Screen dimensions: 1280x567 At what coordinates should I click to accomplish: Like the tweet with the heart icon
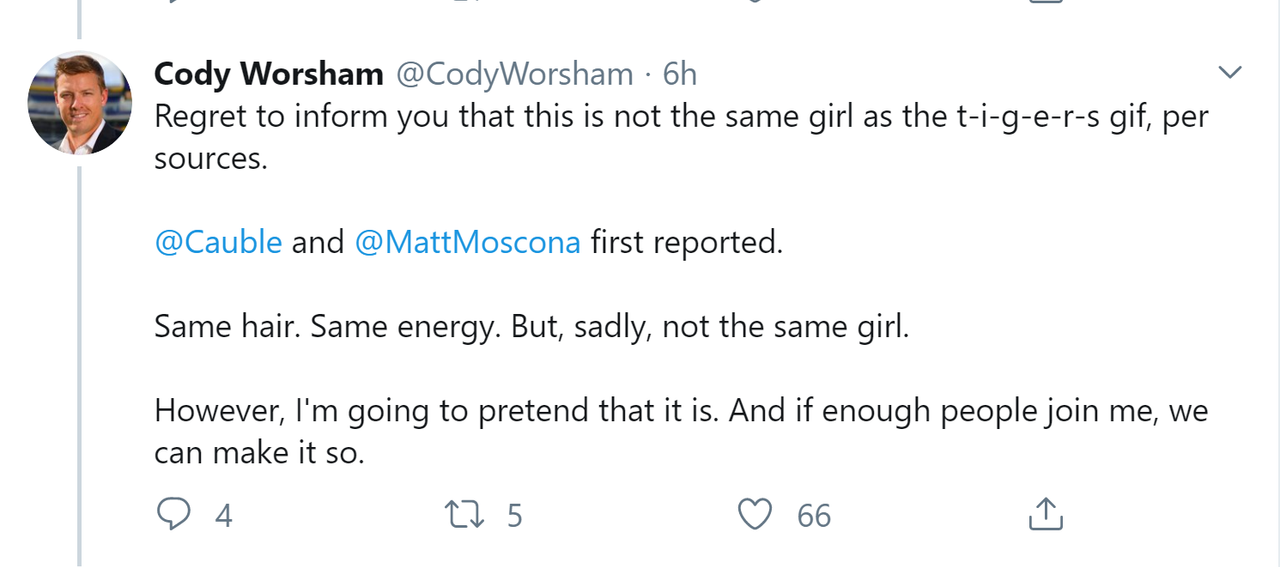(x=755, y=514)
